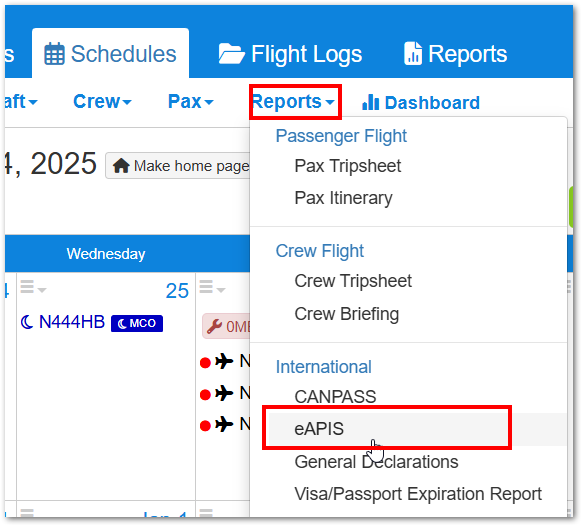Click the wrench maintenance icon
Image resolution: width=582 pixels, height=526 pixels.
point(214,327)
